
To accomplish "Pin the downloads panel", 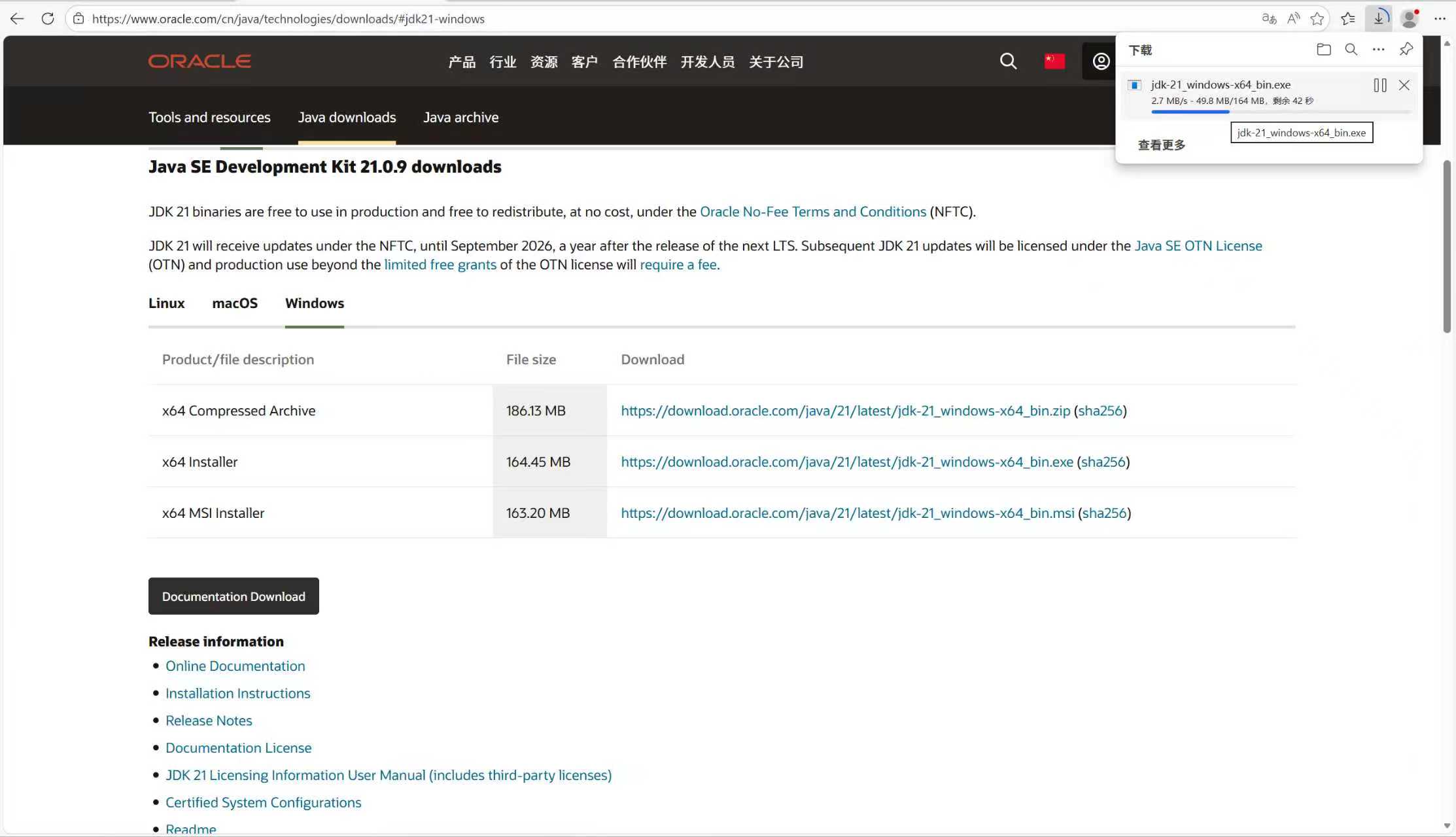I will click(x=1406, y=50).
